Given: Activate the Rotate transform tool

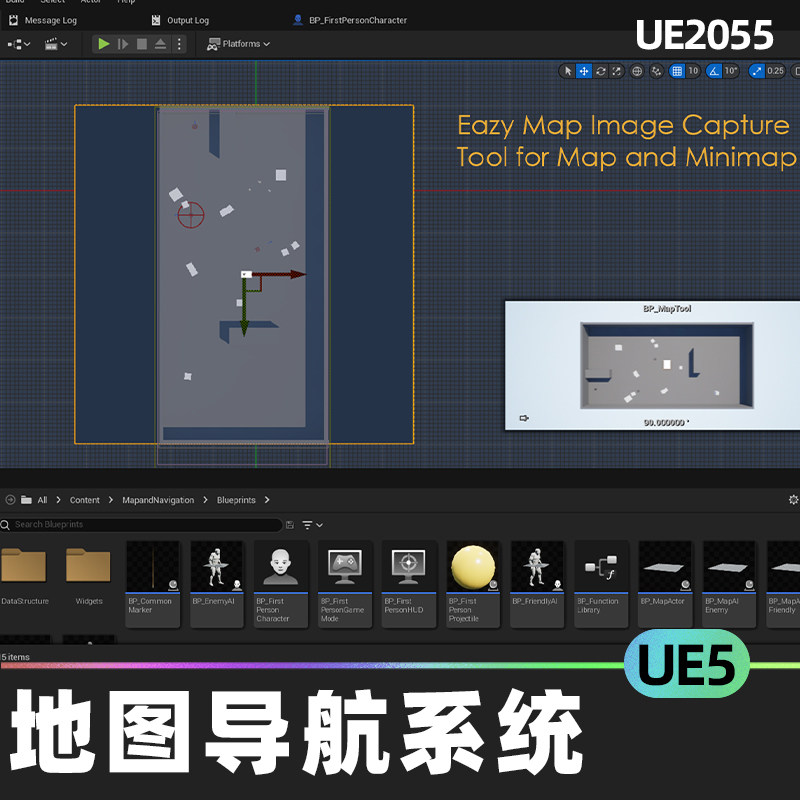Looking at the screenshot, I should 600,71.
